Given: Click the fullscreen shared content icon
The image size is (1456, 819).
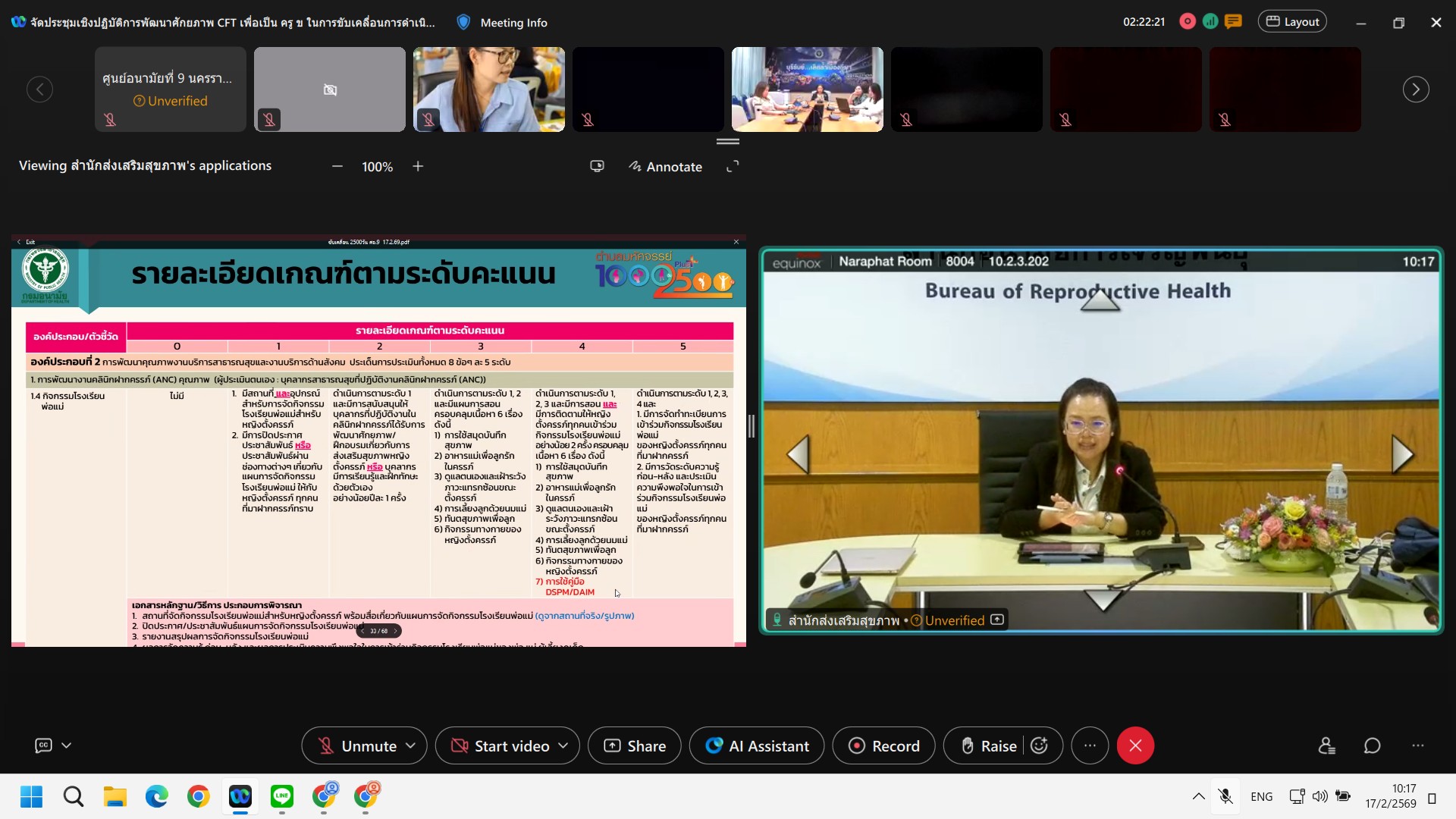Looking at the screenshot, I should 733,167.
